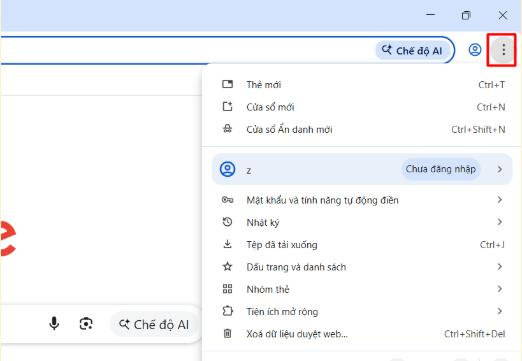The width and height of the screenshot is (522, 361).
Task: Click the incognito icon in the menu
Action: tap(227, 129)
